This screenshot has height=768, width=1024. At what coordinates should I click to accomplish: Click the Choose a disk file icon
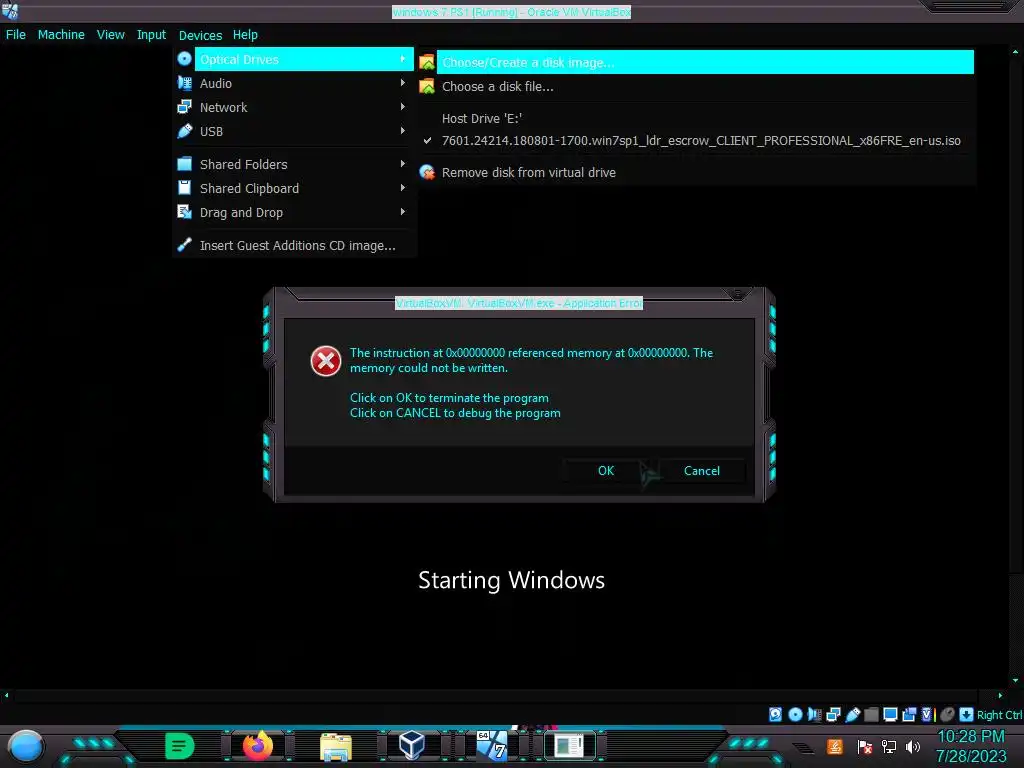pos(426,86)
